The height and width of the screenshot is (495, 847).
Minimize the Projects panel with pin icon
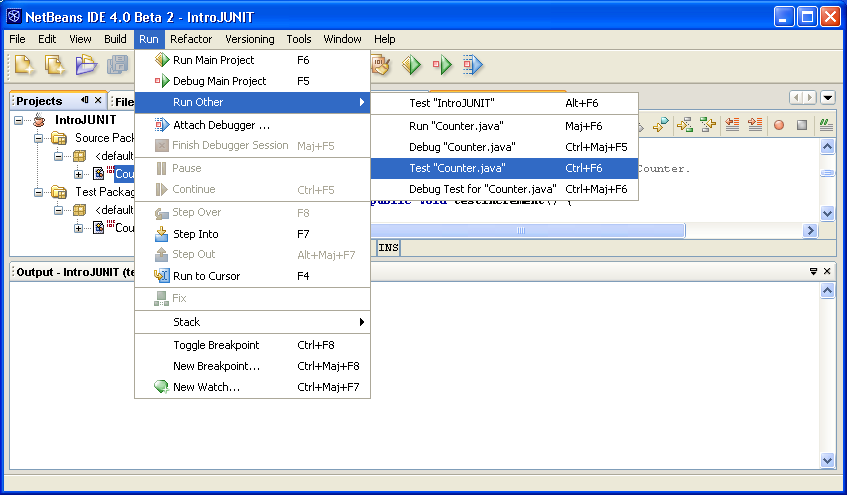click(x=85, y=100)
